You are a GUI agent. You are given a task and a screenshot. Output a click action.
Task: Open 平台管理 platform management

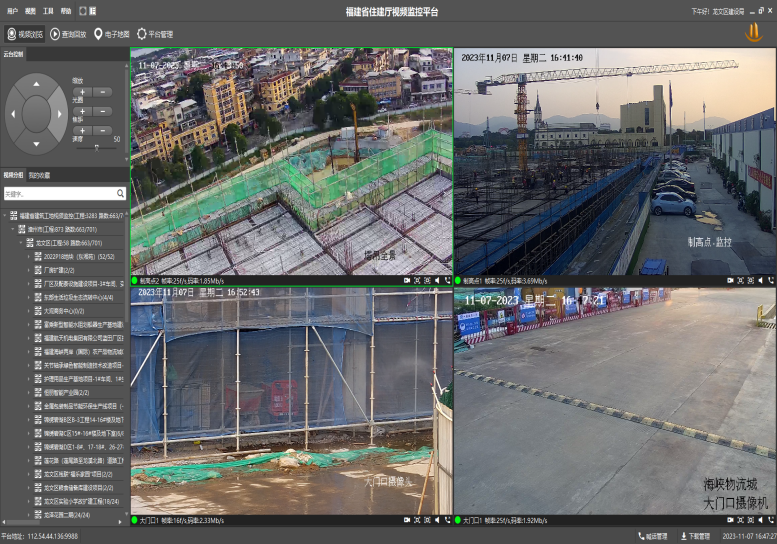[x=155, y=34]
